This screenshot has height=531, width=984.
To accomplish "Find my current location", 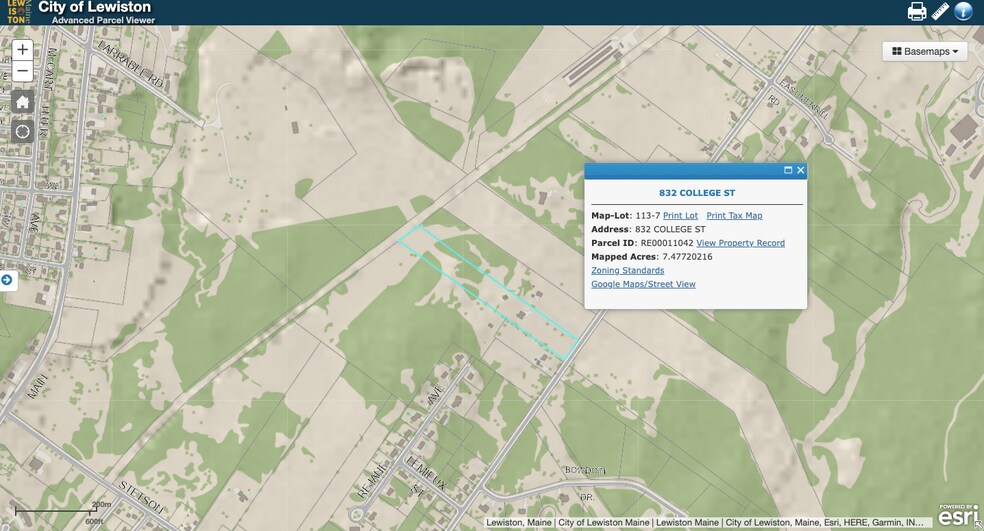I will tap(23, 132).
